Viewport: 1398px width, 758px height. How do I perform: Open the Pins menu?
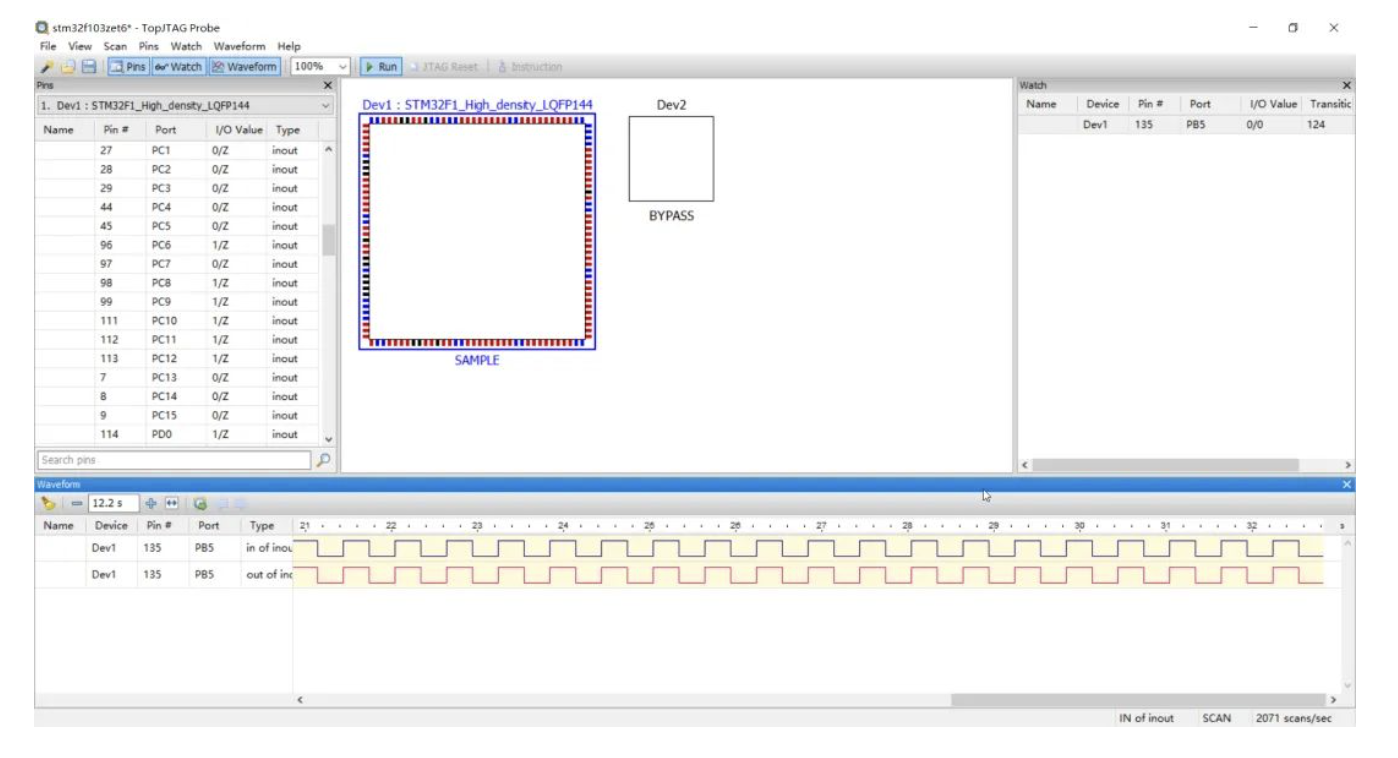[149, 46]
